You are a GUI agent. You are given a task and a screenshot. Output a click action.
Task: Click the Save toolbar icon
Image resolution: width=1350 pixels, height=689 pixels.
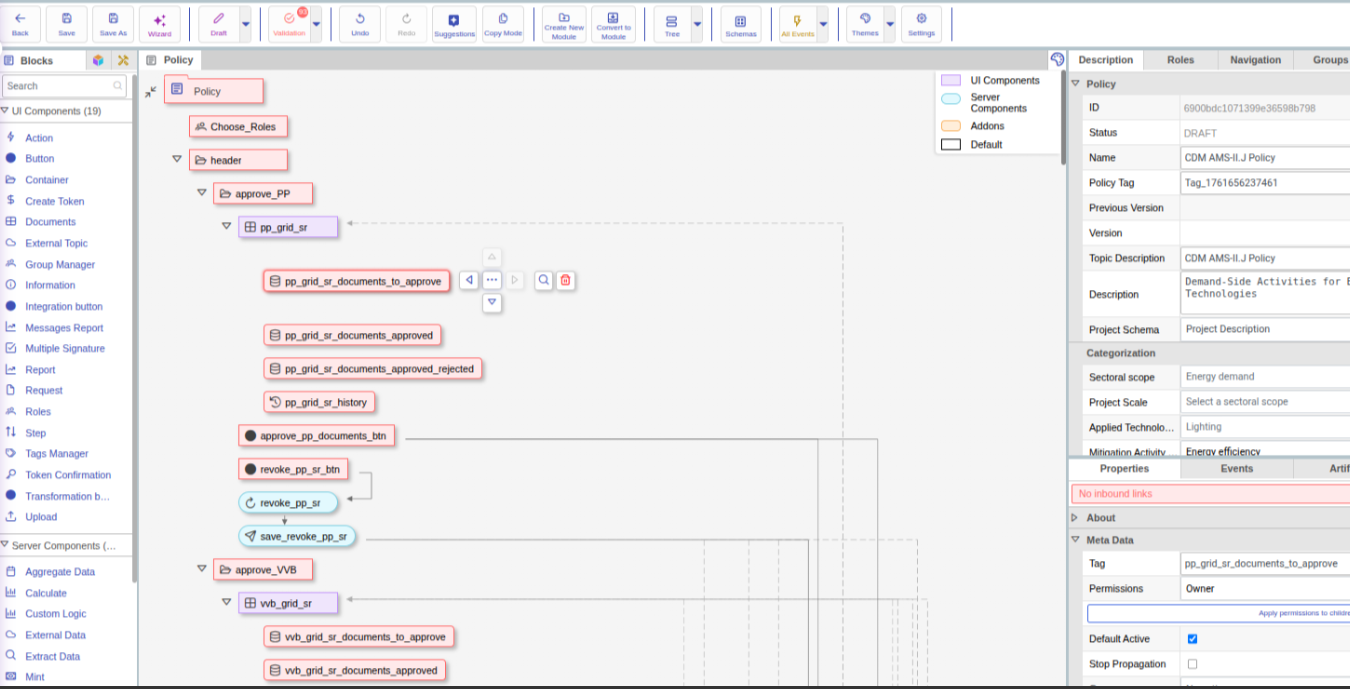click(x=66, y=24)
